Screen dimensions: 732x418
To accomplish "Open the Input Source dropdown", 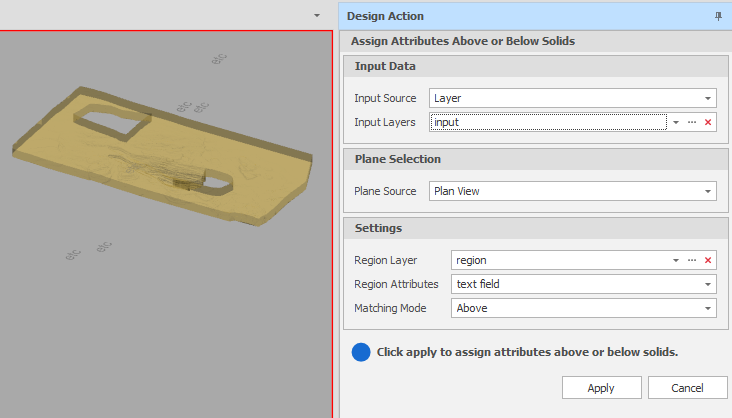I will coord(708,98).
